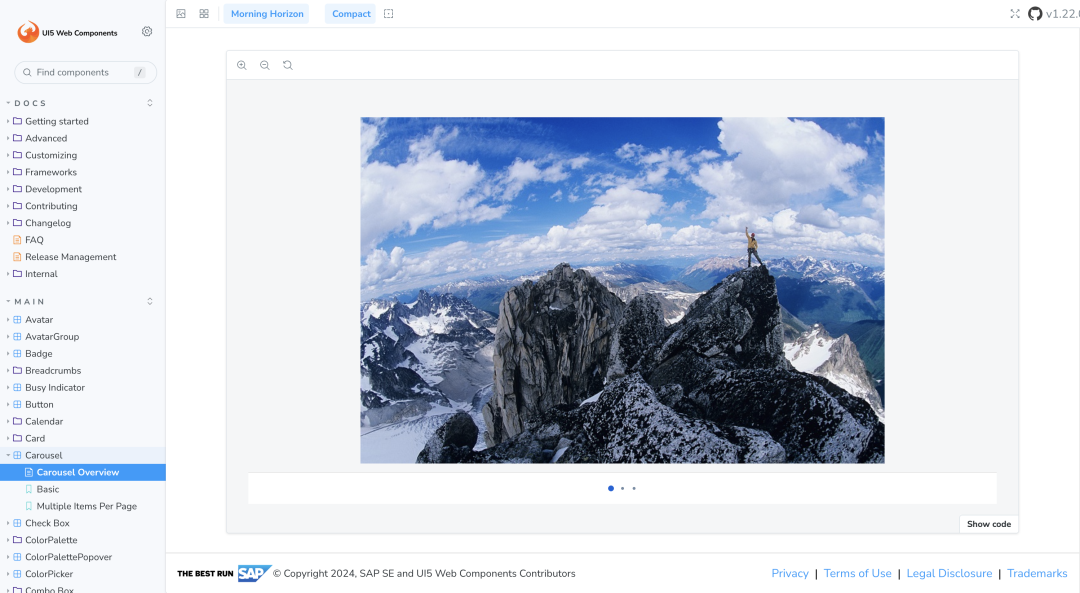Open Storybook settings gear icon
Image resolution: width=1080 pixels, height=593 pixels.
147,32
